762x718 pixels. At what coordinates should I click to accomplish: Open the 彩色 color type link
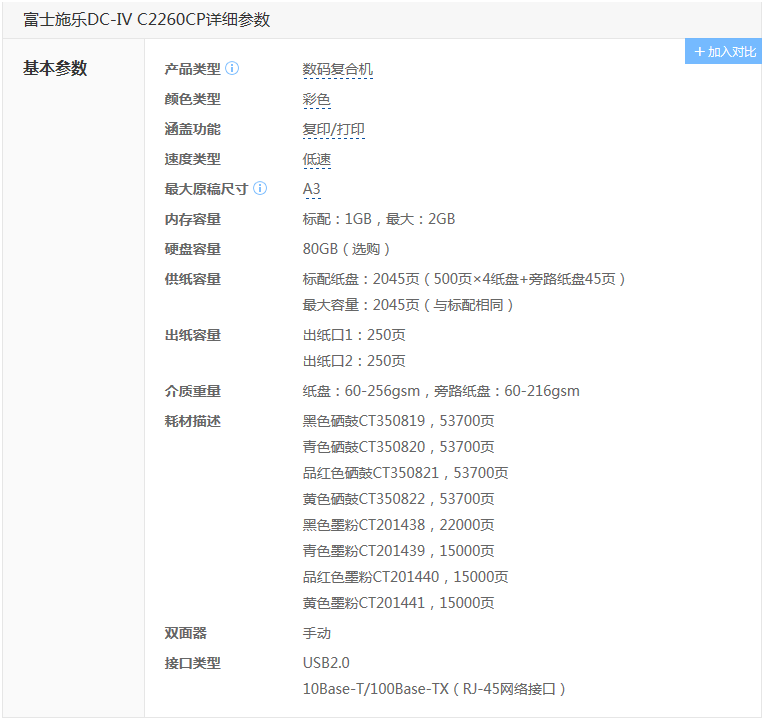[x=317, y=100]
